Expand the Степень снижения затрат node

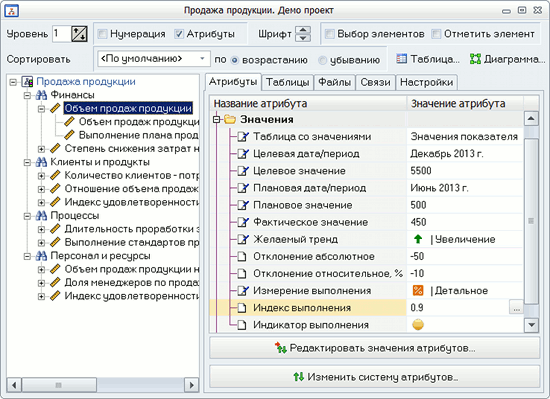coord(41,149)
